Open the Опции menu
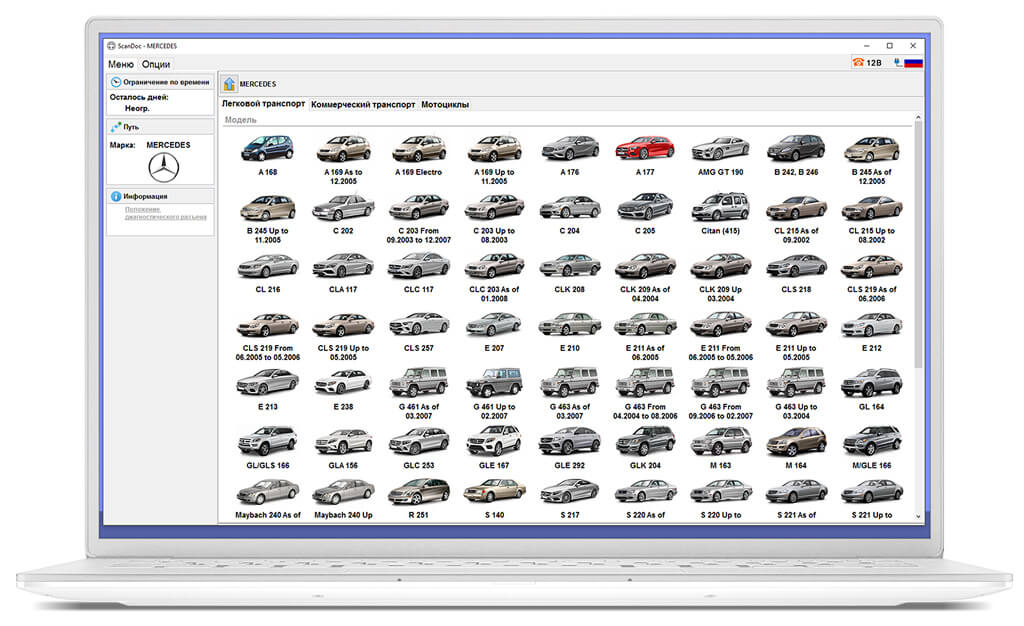Viewport: 1024px width, 626px height. point(156,64)
